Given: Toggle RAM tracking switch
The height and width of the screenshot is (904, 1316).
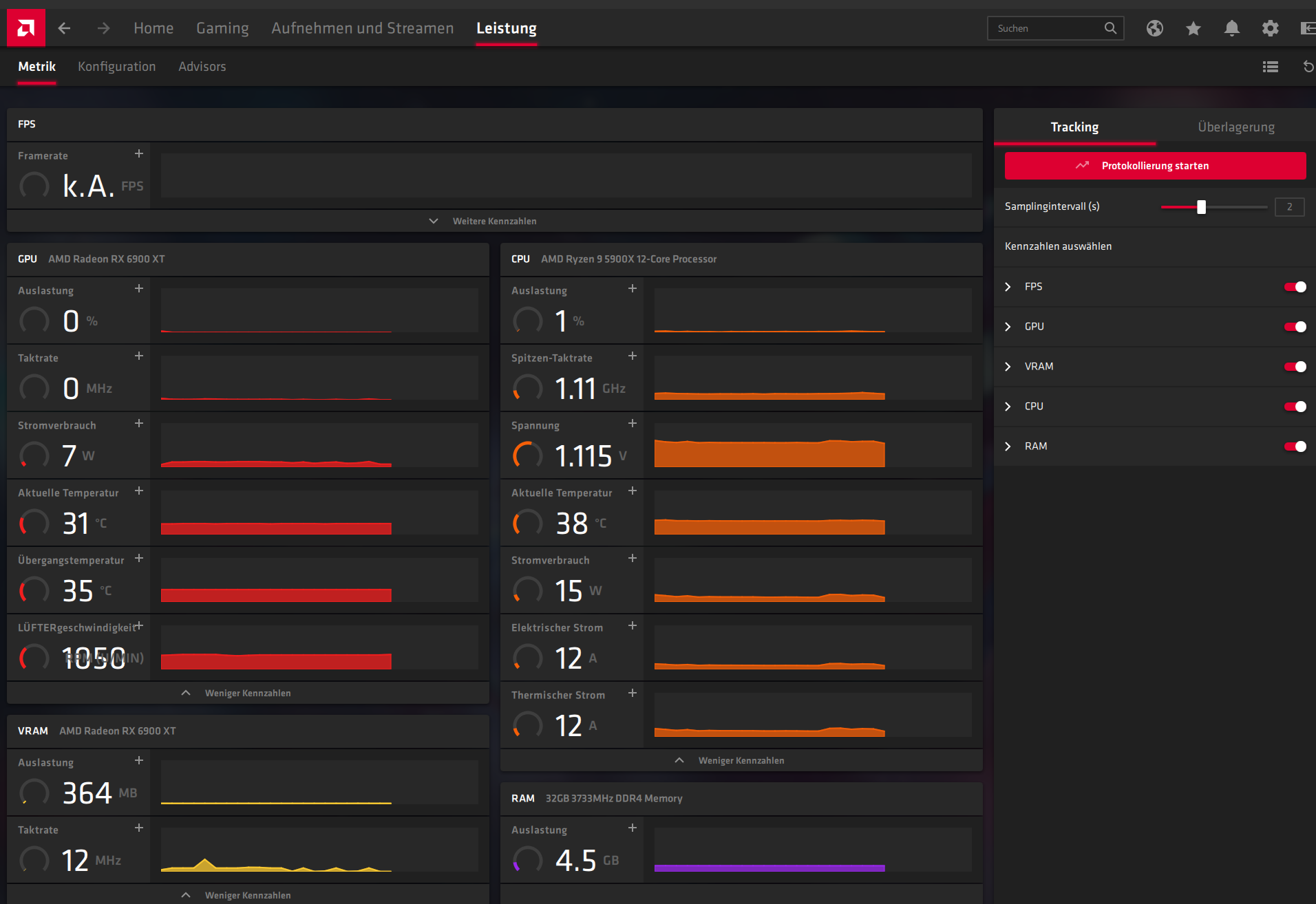Looking at the screenshot, I should pyautogui.click(x=1295, y=446).
